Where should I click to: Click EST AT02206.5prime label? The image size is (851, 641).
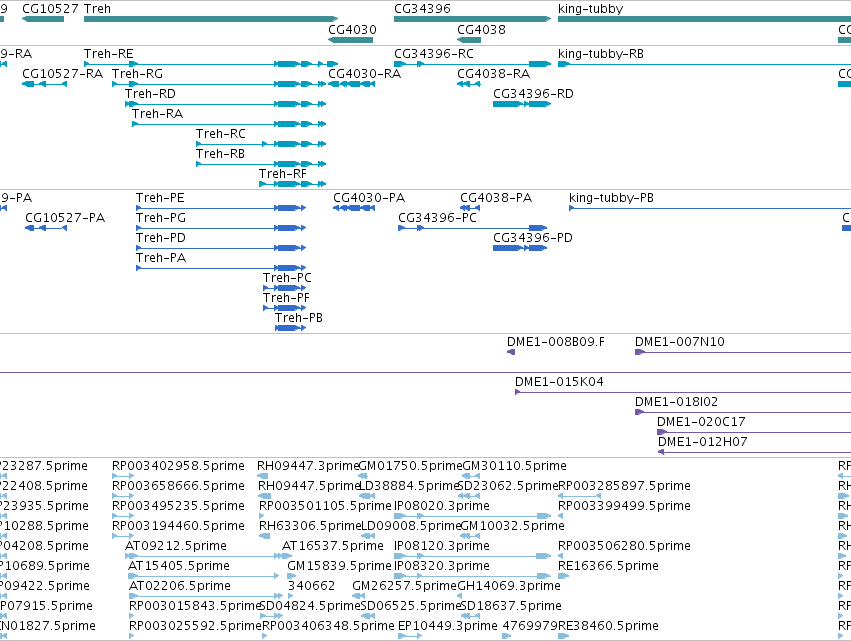point(180,587)
